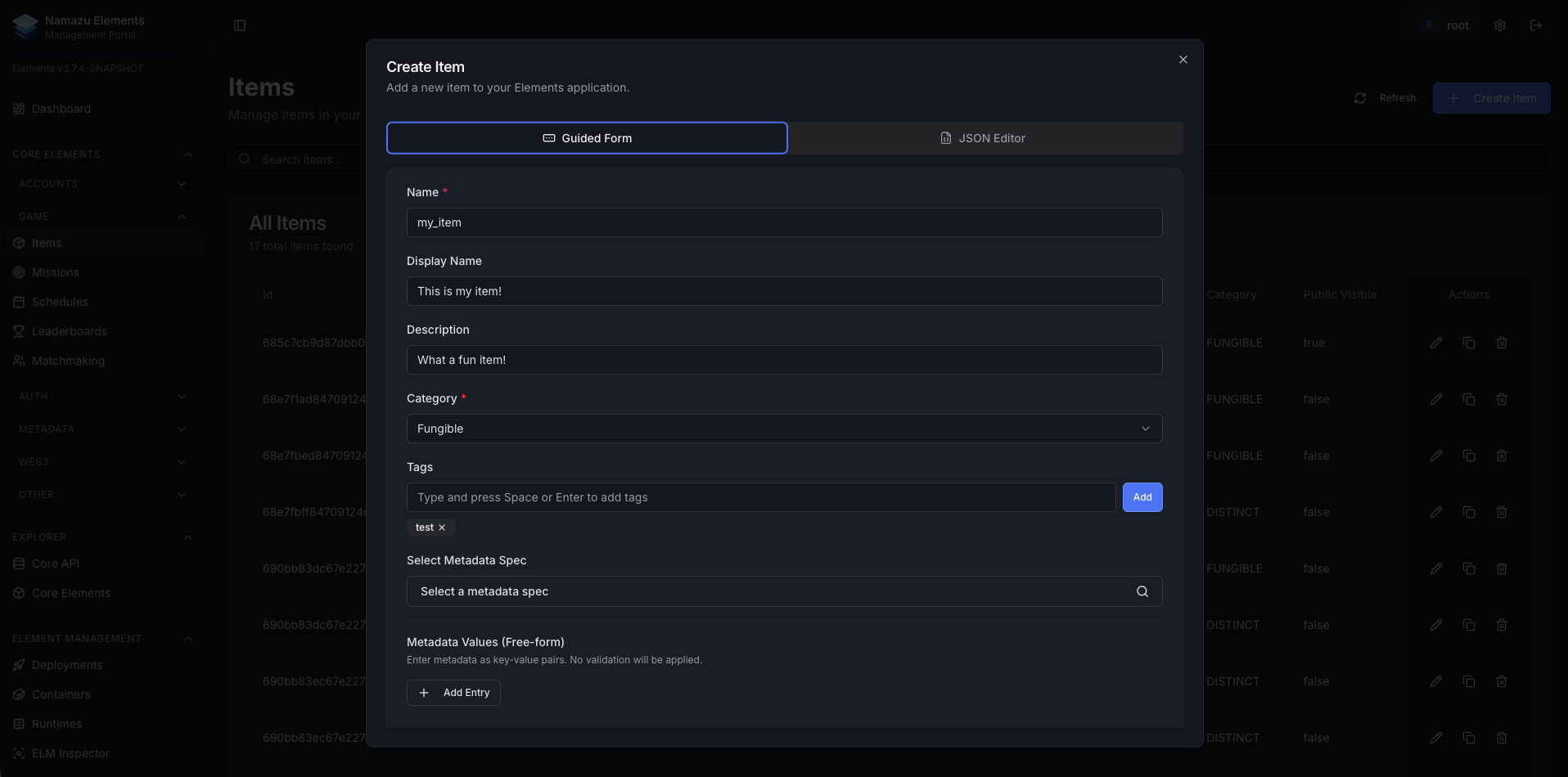Focus the Tags input field
Viewport: 1568px width, 777px height.
(760, 497)
